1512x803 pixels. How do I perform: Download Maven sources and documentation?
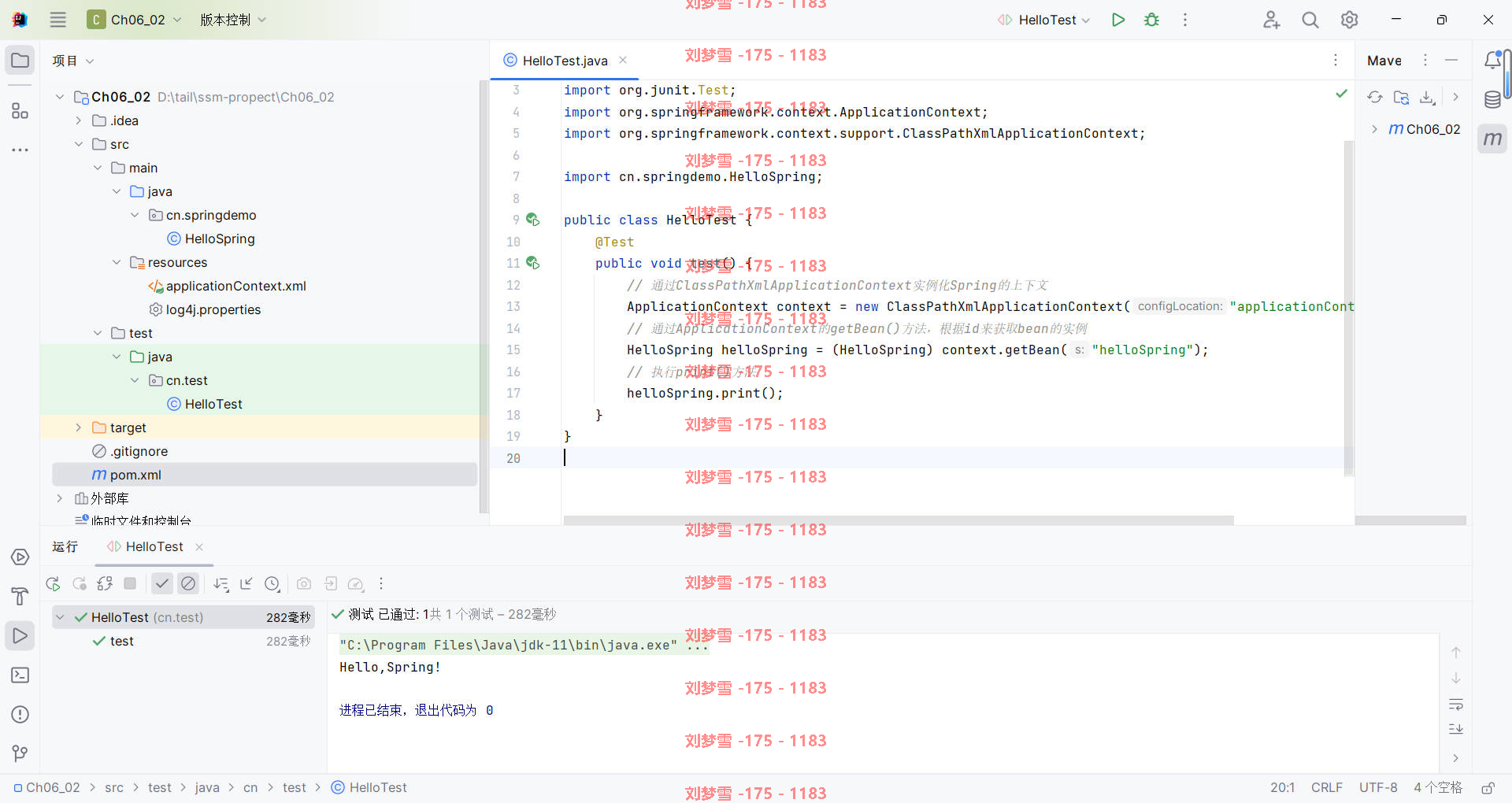[1427, 97]
